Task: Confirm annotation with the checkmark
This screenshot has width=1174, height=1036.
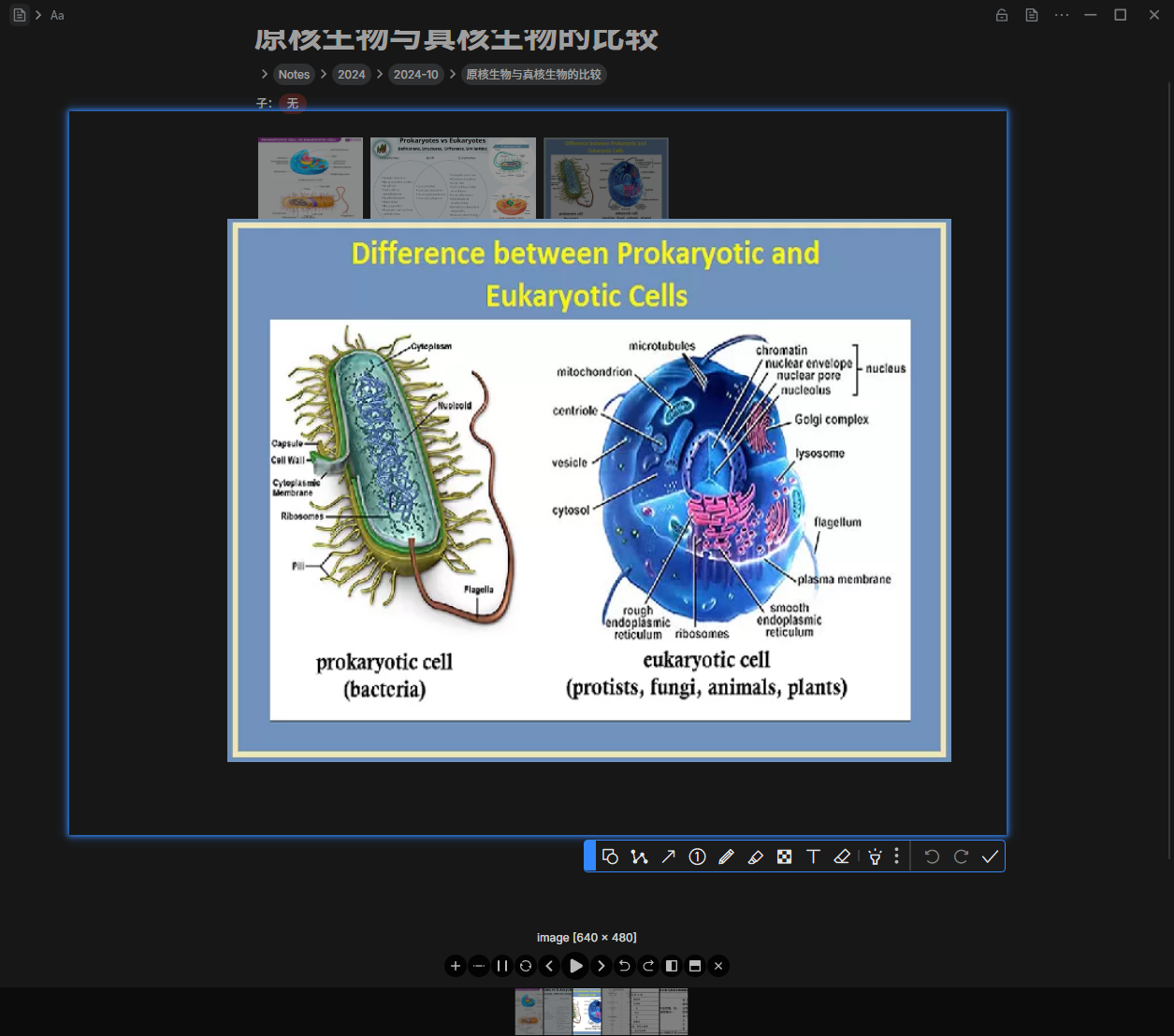Action: click(x=990, y=856)
